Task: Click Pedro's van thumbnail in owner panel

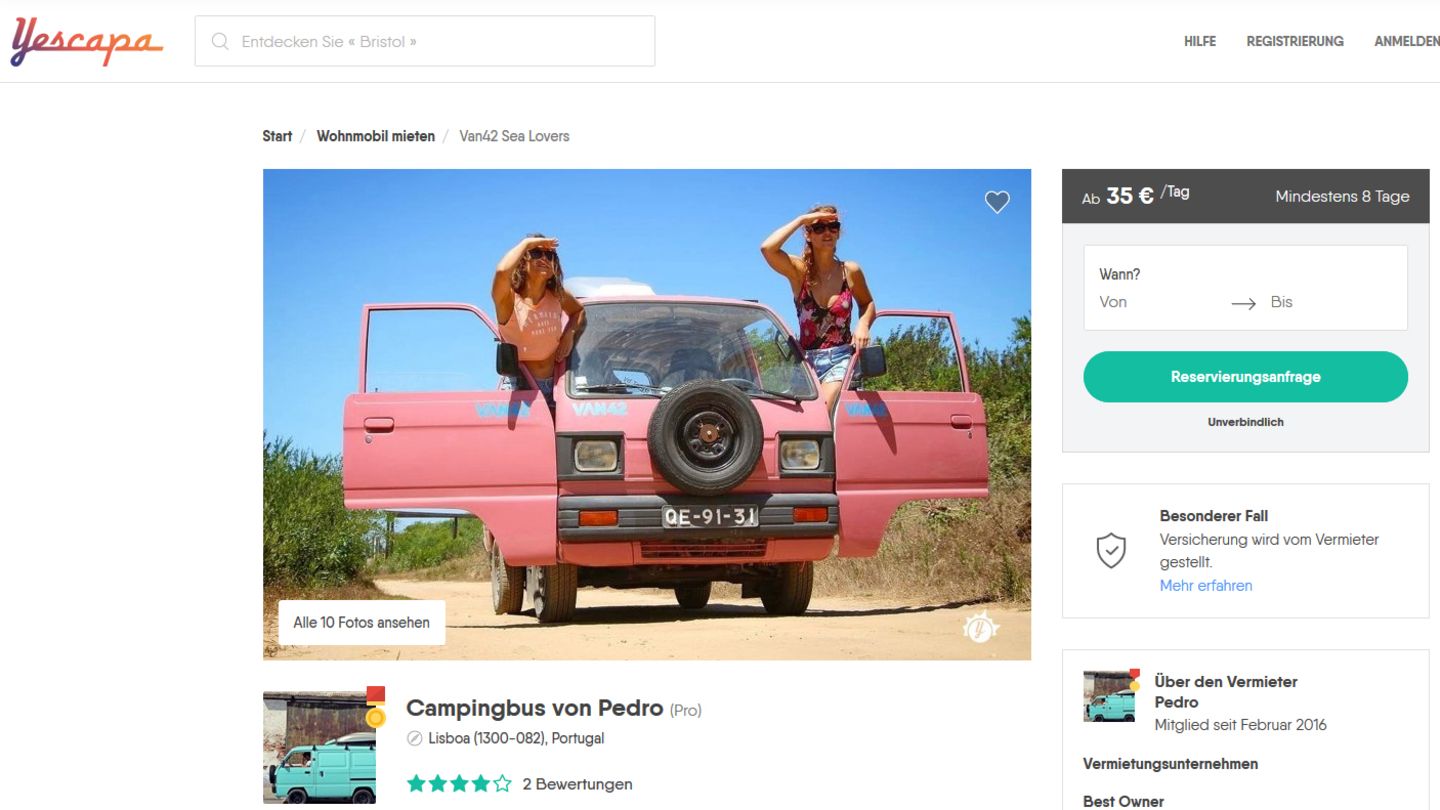Action: 1109,696
